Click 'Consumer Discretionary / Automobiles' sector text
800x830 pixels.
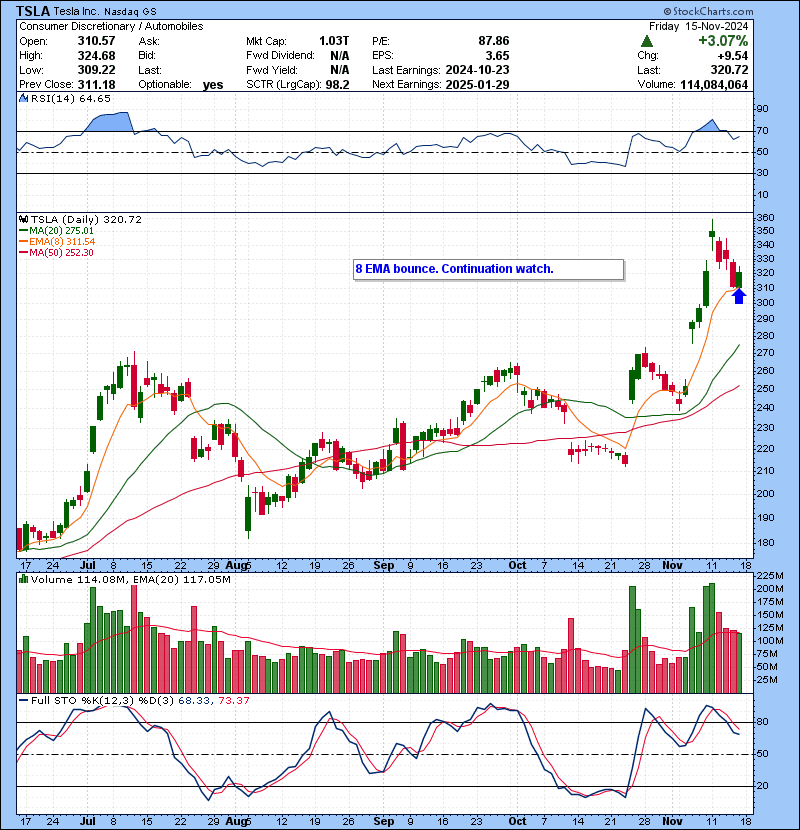click(111, 26)
